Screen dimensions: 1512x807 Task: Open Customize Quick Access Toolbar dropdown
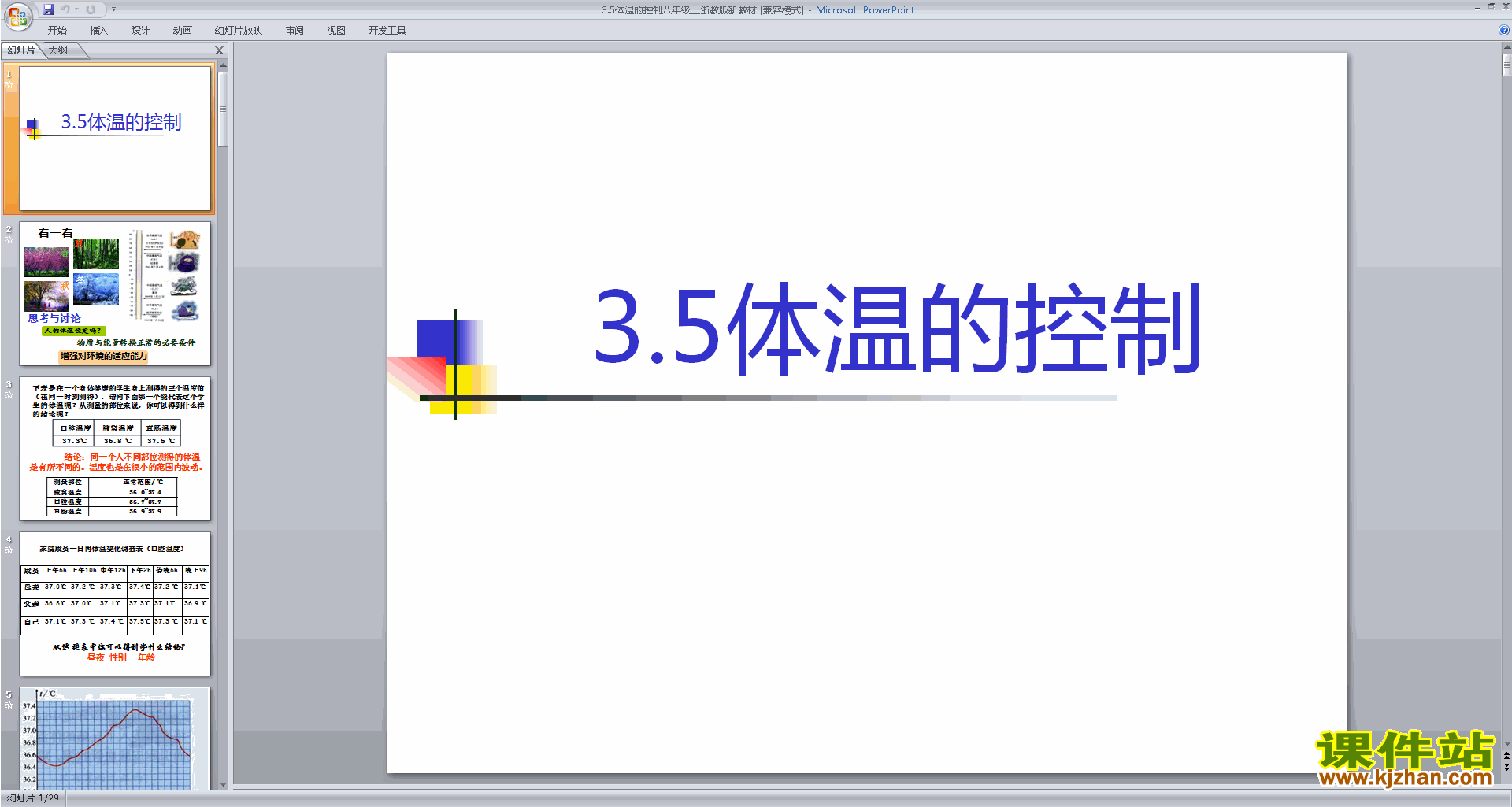(x=113, y=9)
